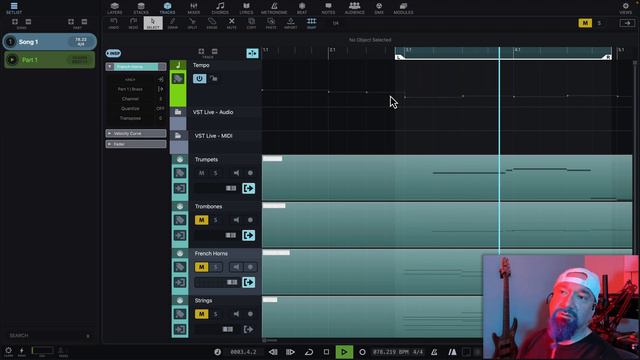Toggle the auto-scroll follow button
The image size is (640, 360).
252,53
